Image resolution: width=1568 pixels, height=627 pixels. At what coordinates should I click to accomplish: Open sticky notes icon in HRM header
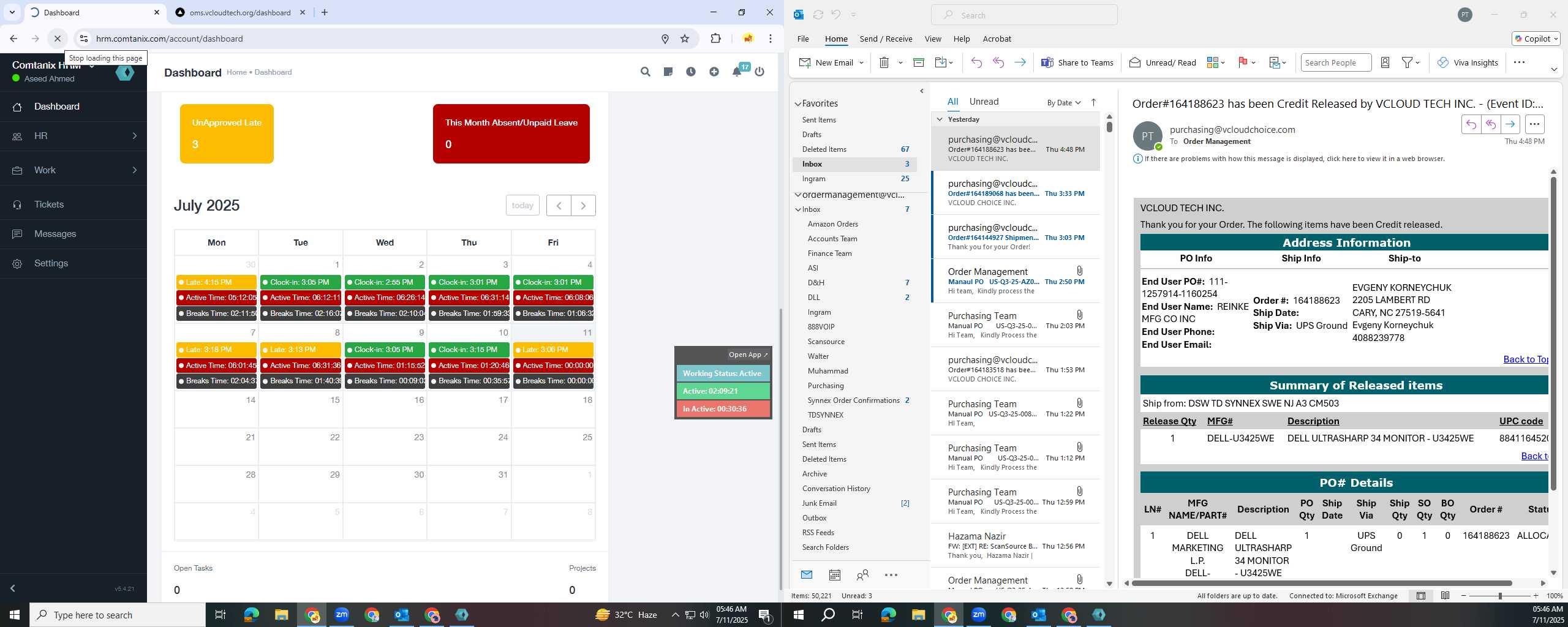point(668,72)
